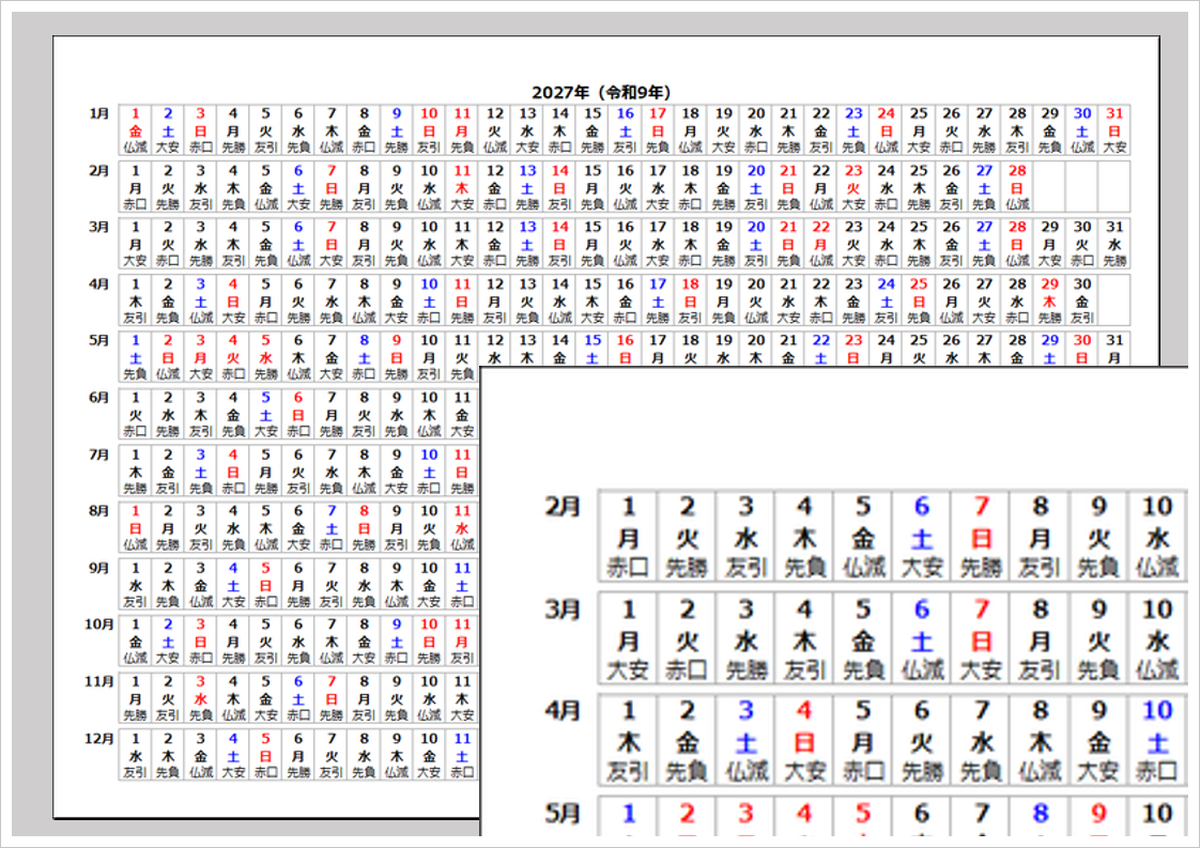This screenshot has width=1200, height=848.
Task: Click day 5 (金 先負) in the enlarged 3月 row
Action: 863,639
